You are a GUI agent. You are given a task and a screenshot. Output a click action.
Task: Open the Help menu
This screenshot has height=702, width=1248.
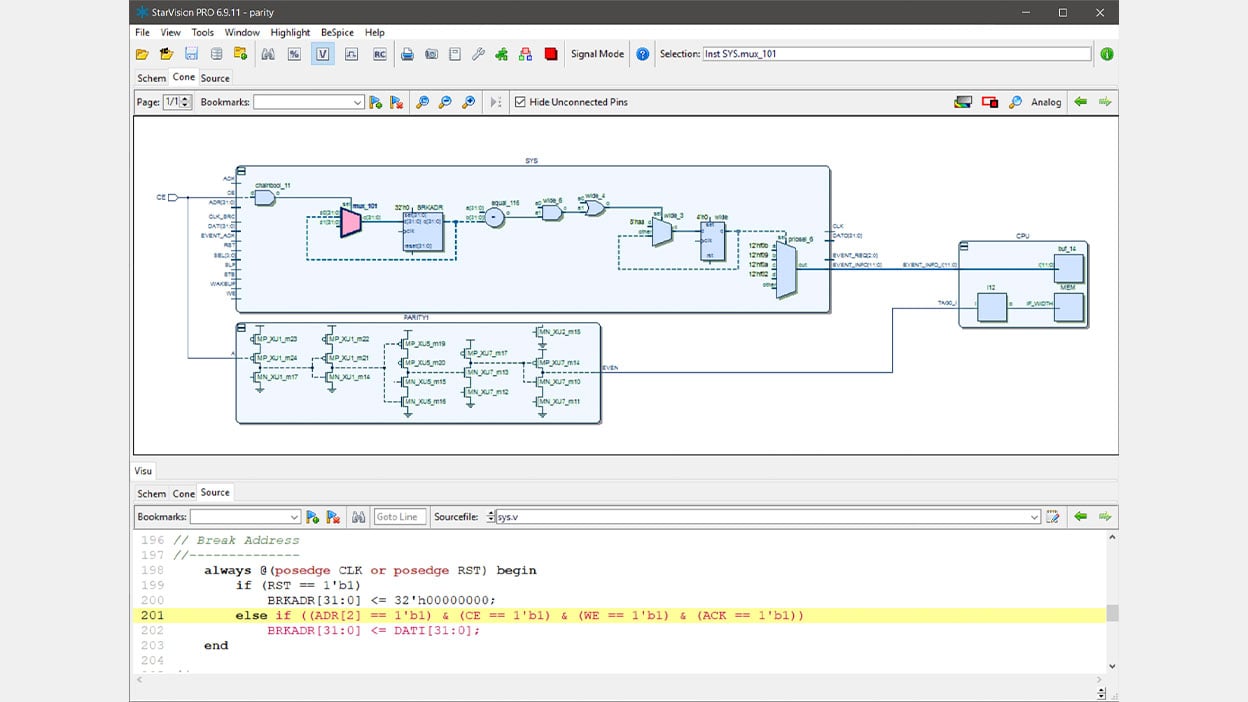coord(375,32)
